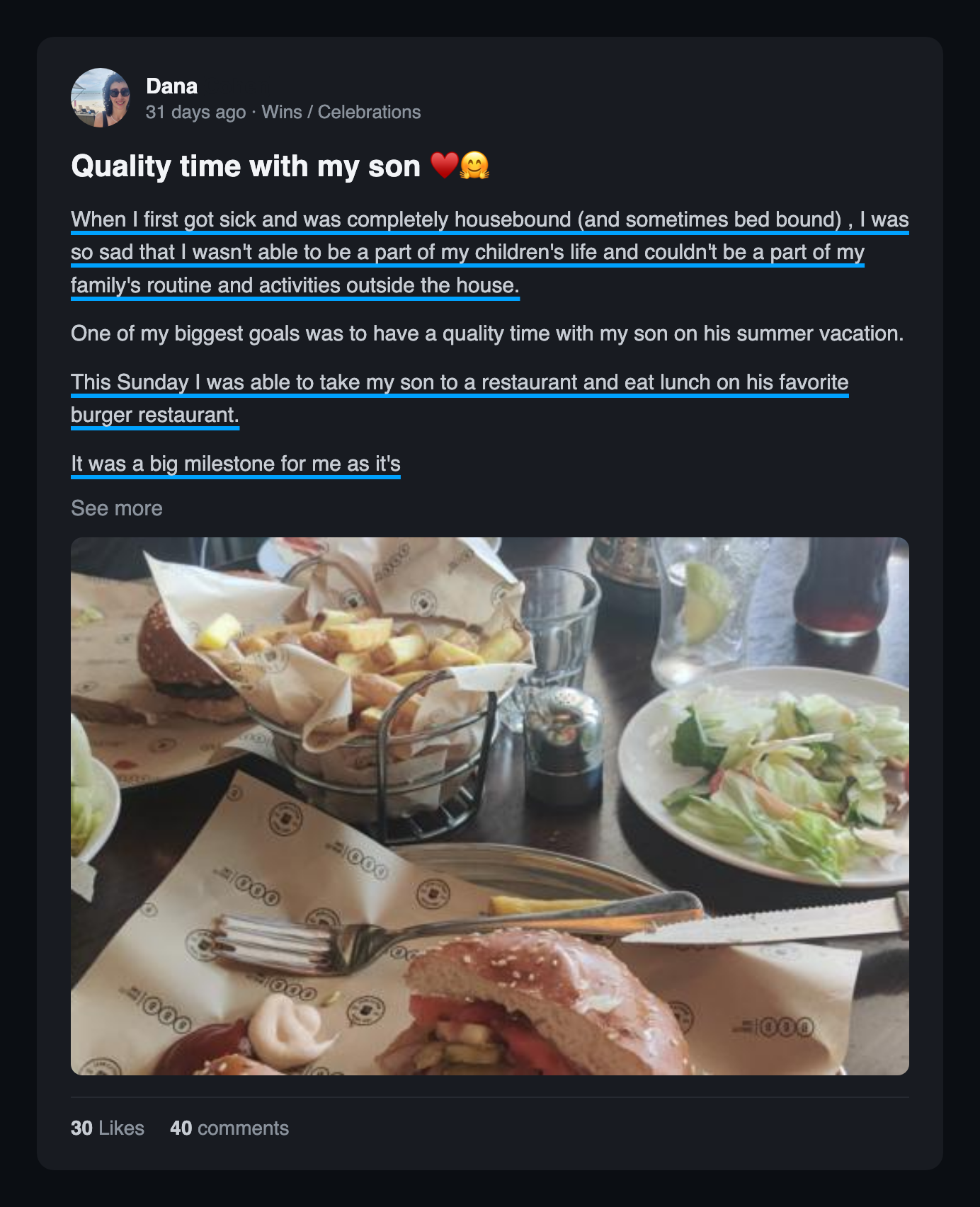Click underlined sentence about This Sunday restaurant
Image resolution: width=980 pixels, height=1207 pixels.
(460, 399)
